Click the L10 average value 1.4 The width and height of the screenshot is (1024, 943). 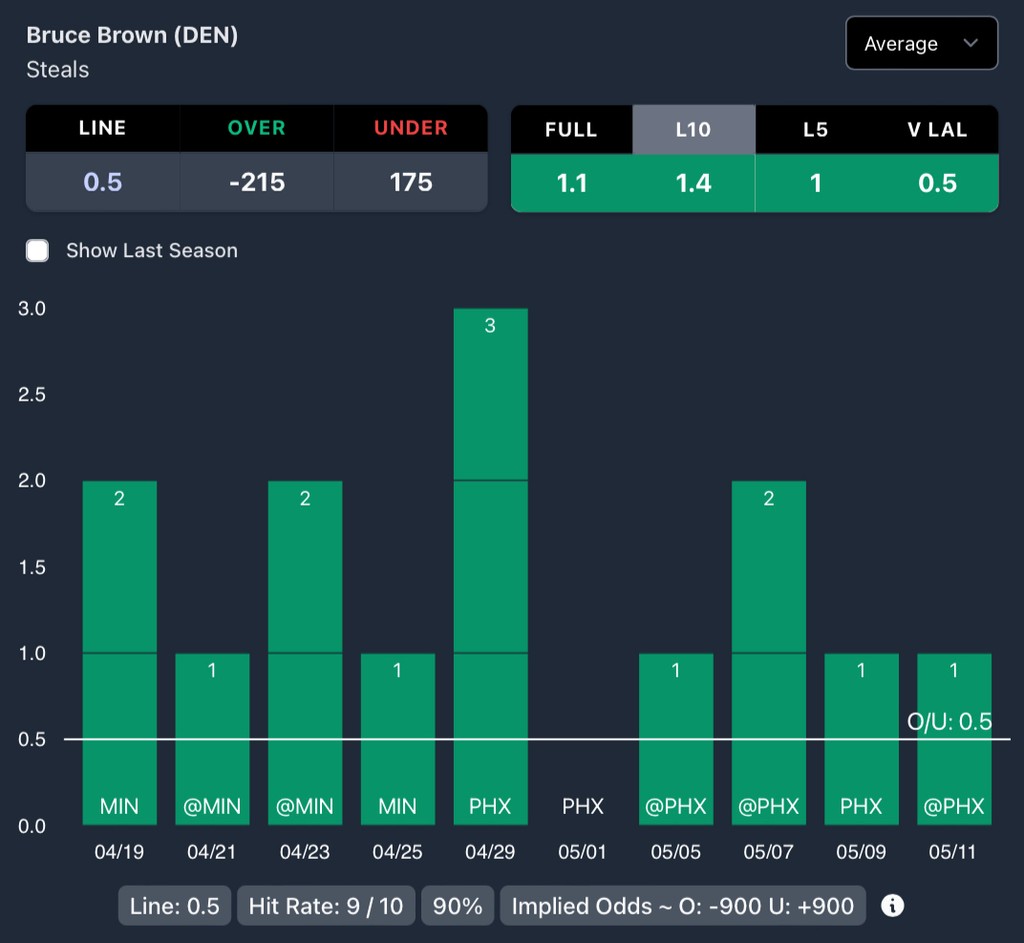[x=694, y=183]
